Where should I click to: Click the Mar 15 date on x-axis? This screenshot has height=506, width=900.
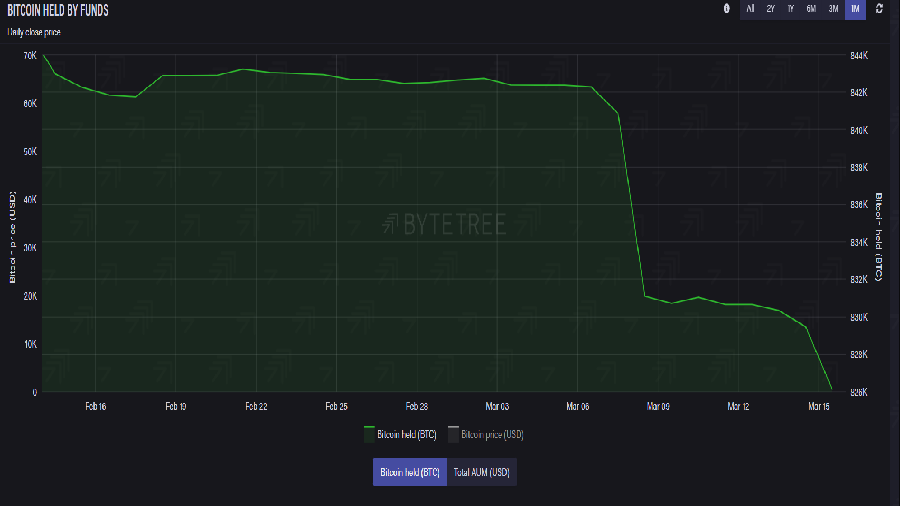coord(819,407)
